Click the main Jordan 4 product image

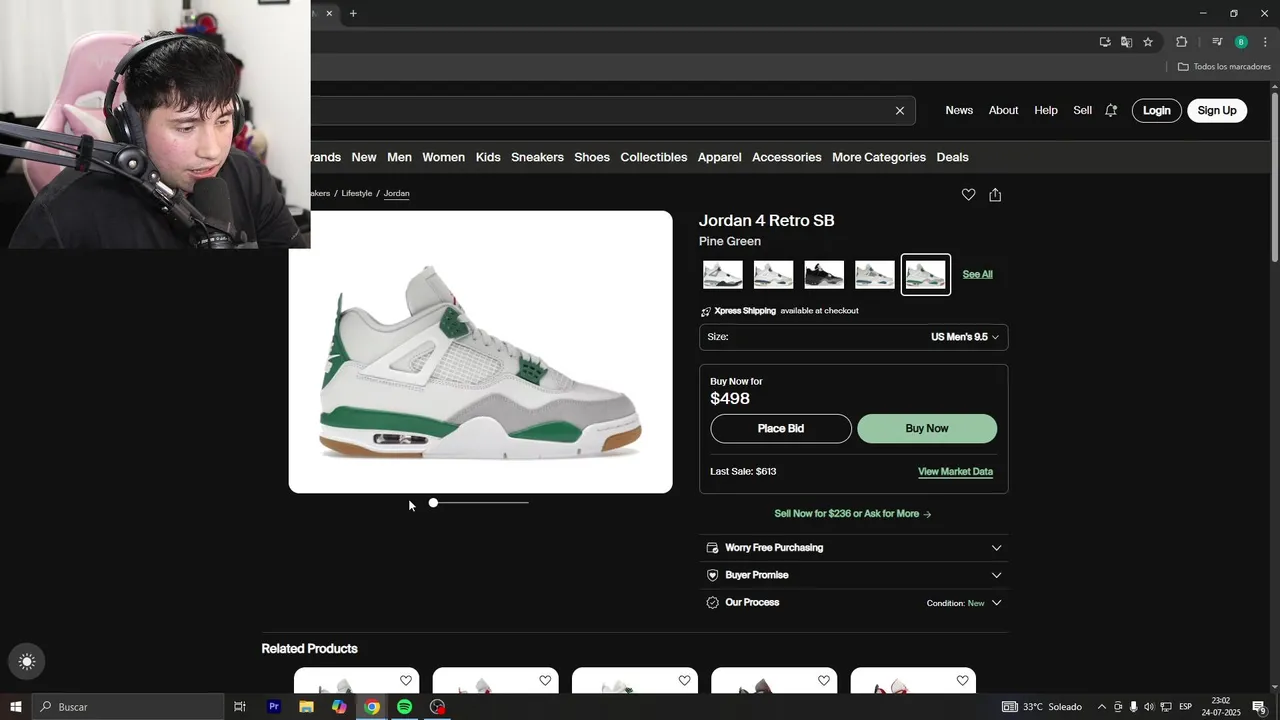[x=480, y=352]
